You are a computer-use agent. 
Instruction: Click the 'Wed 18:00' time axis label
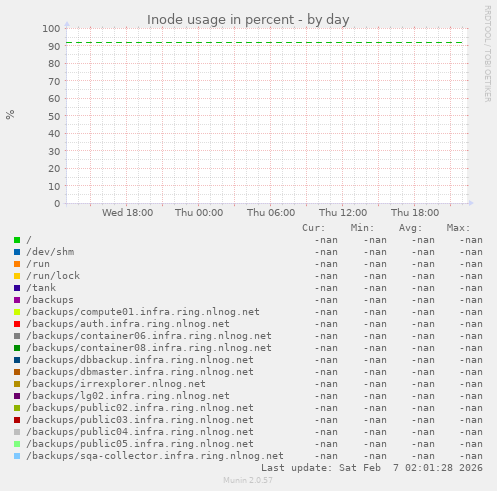(128, 213)
